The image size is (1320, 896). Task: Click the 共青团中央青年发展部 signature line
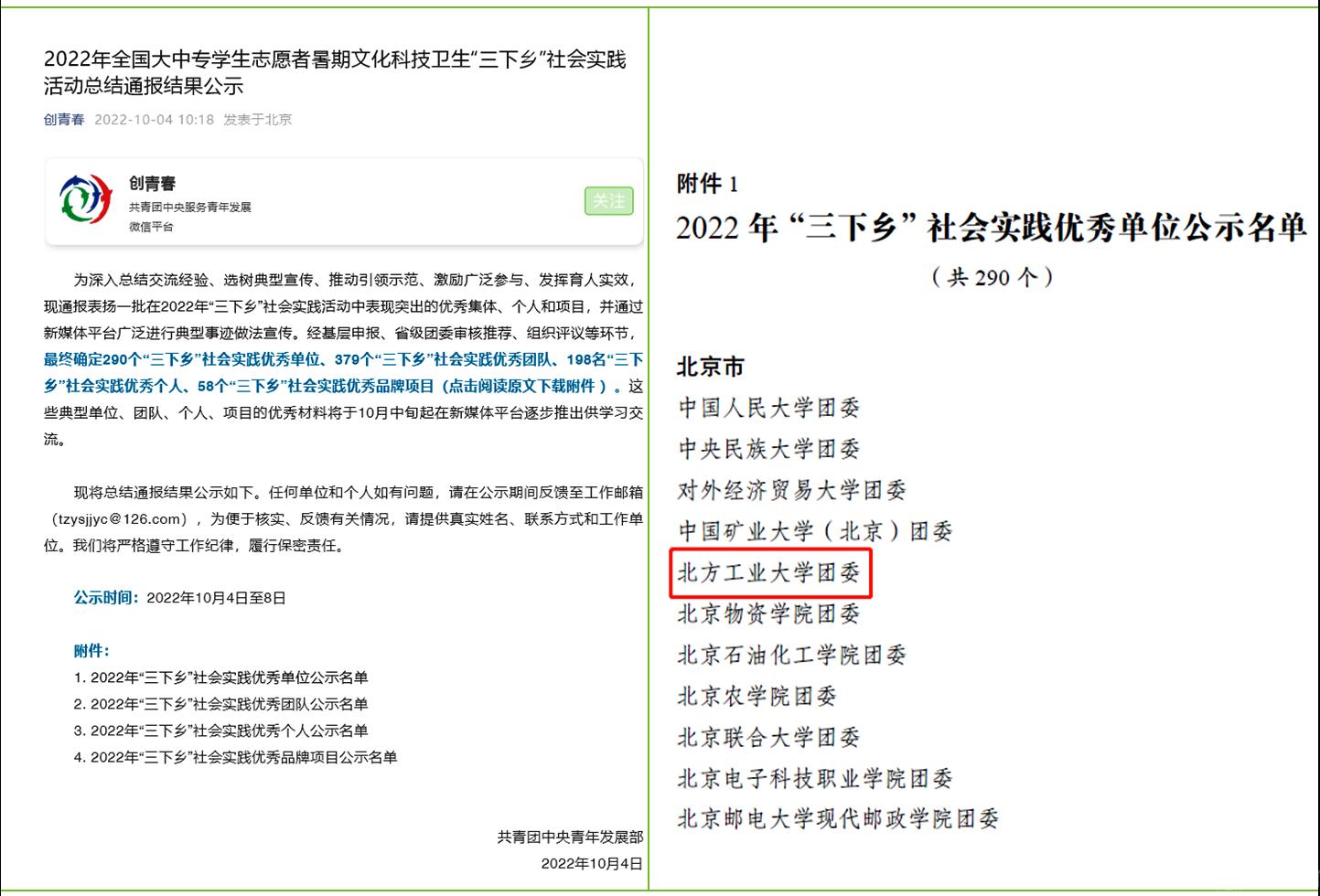(x=570, y=837)
